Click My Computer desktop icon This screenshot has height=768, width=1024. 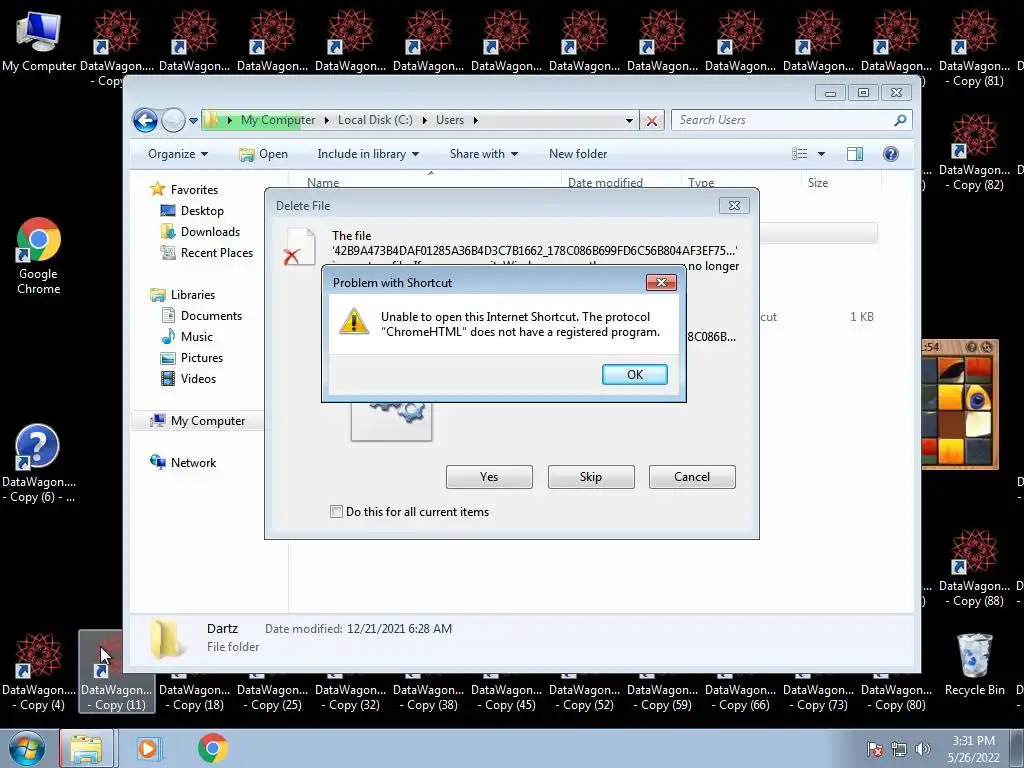(39, 42)
